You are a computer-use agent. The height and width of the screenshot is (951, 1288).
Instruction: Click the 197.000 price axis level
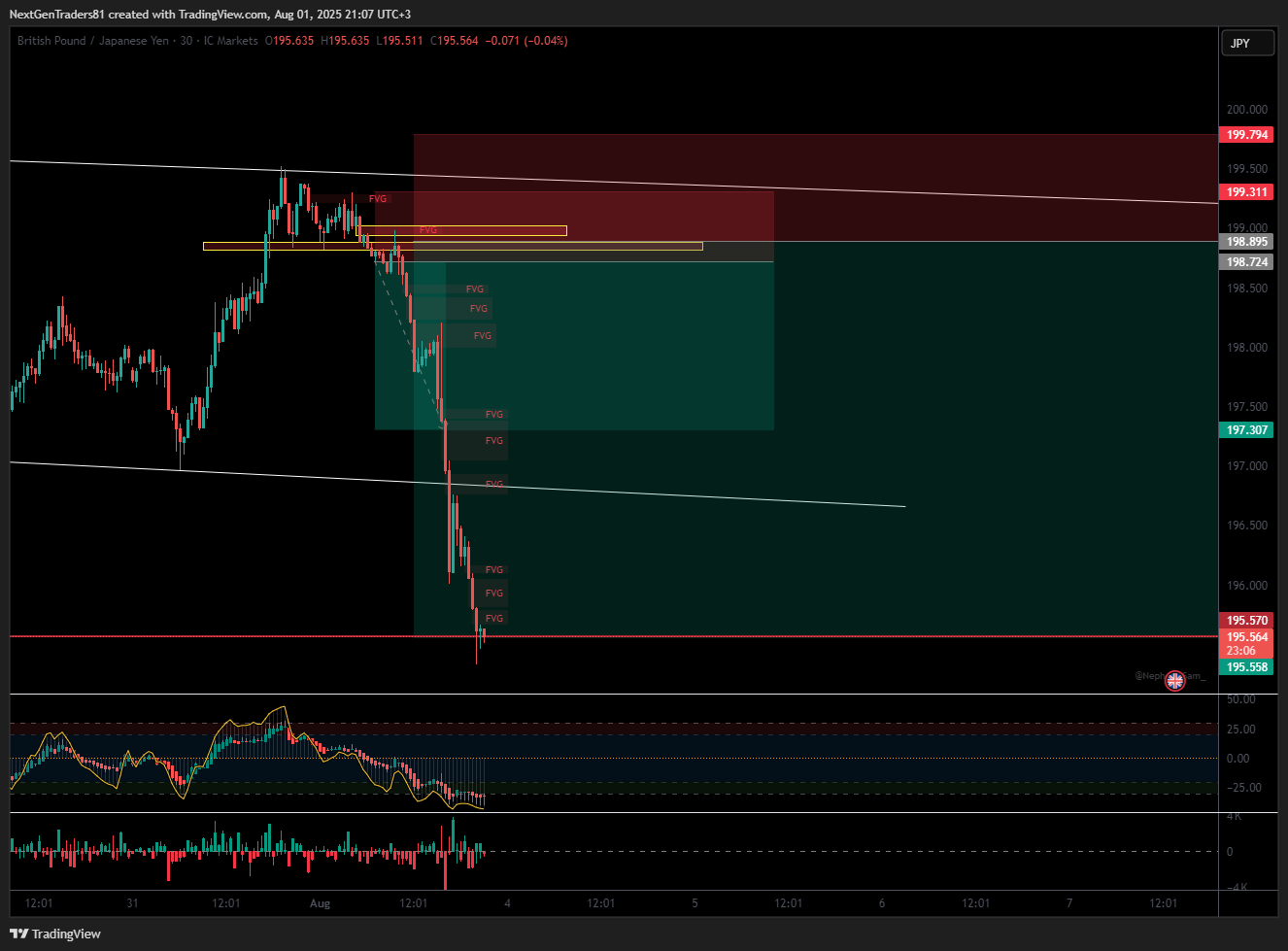(1247, 466)
